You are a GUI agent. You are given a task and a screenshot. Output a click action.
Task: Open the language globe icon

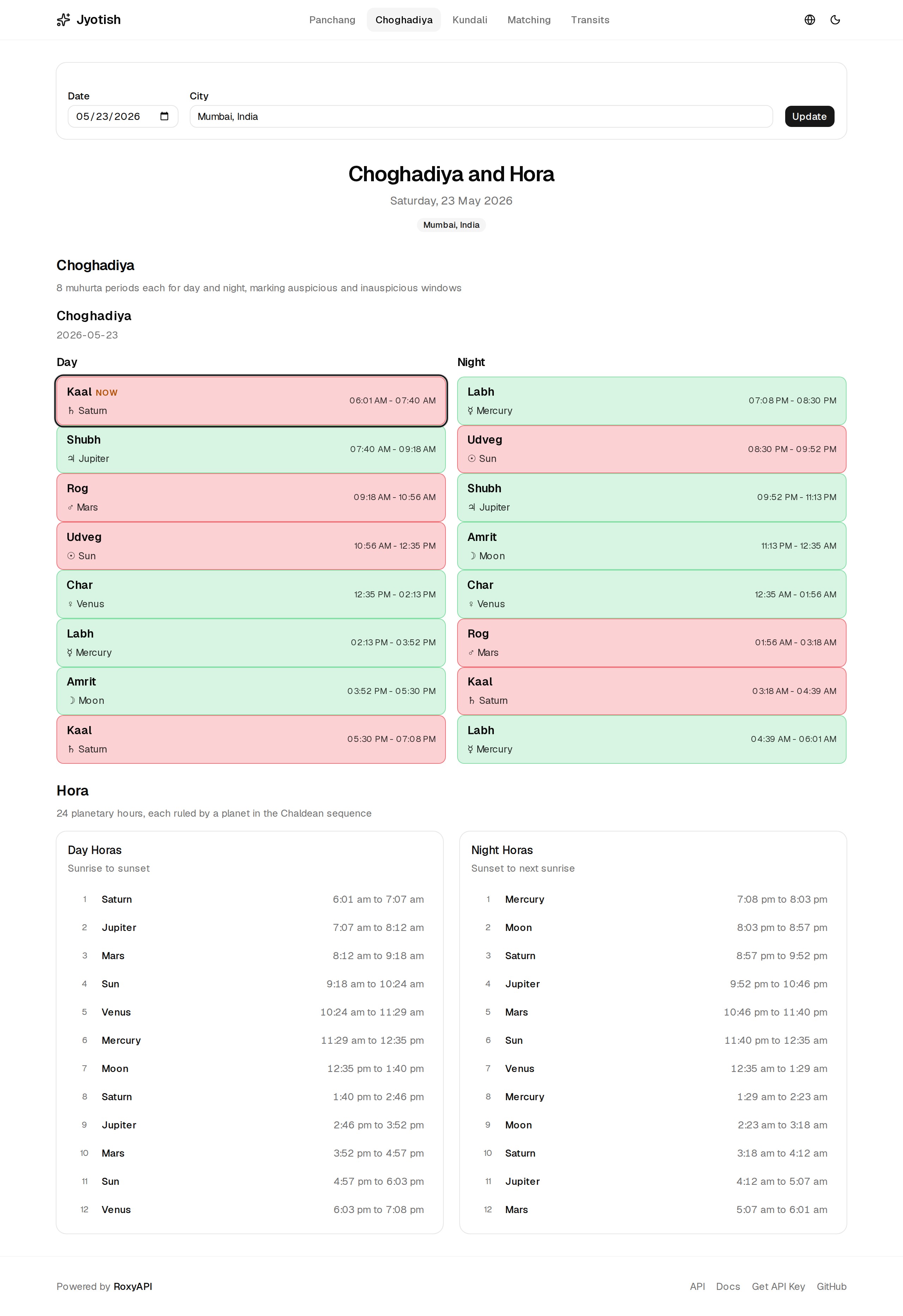coord(810,20)
